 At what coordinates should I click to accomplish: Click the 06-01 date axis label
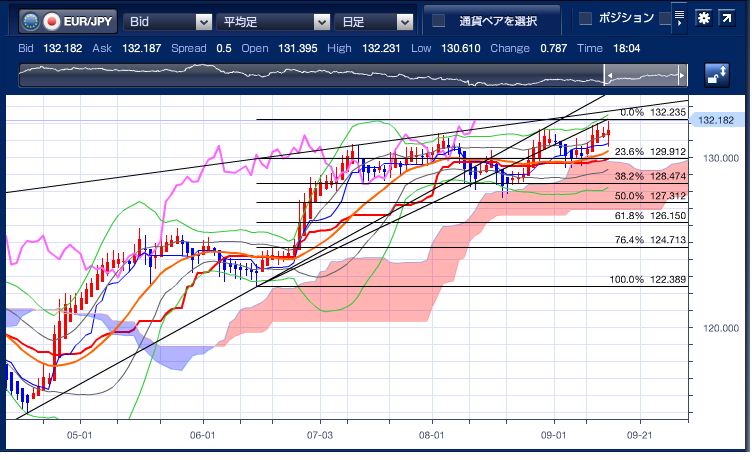point(202,435)
